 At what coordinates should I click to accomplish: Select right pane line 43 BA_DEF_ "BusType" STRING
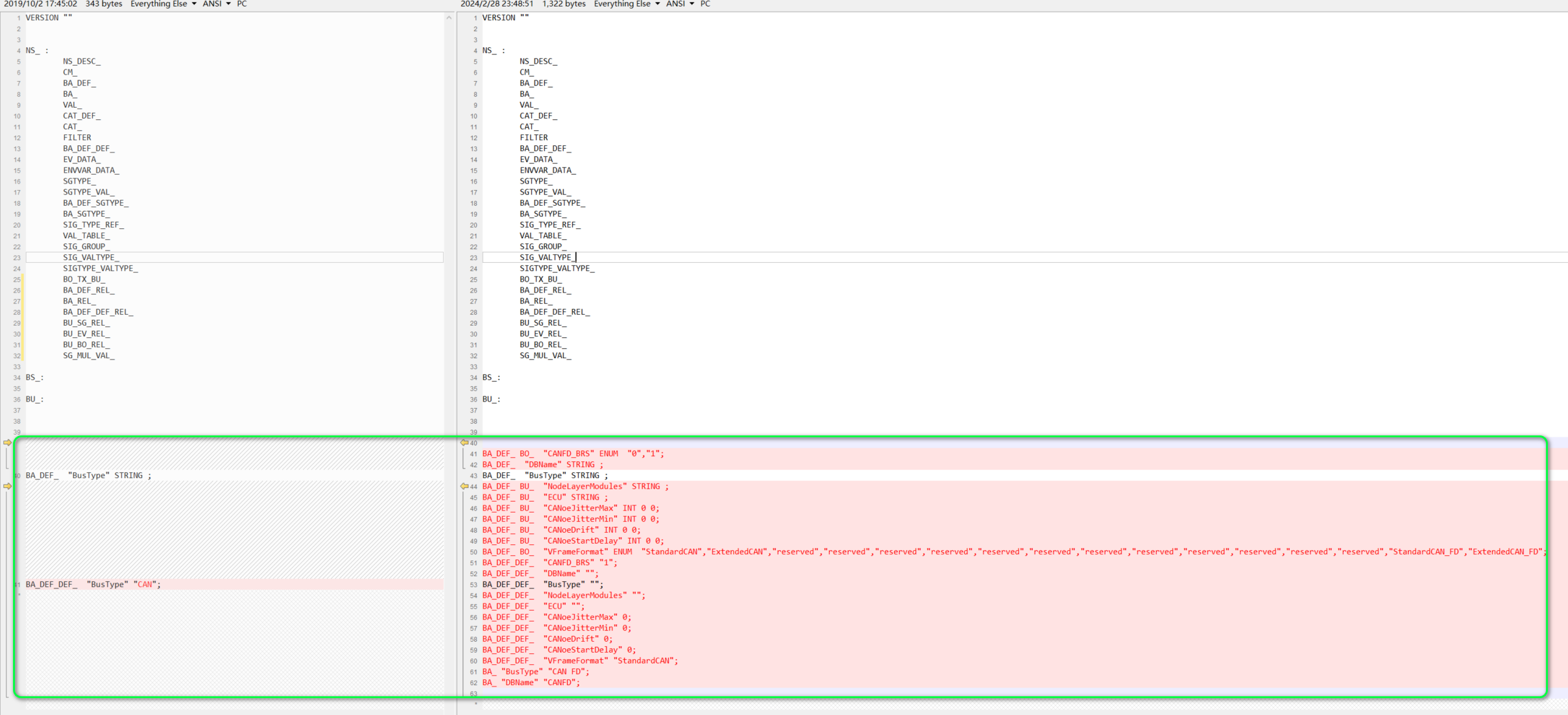click(545, 476)
